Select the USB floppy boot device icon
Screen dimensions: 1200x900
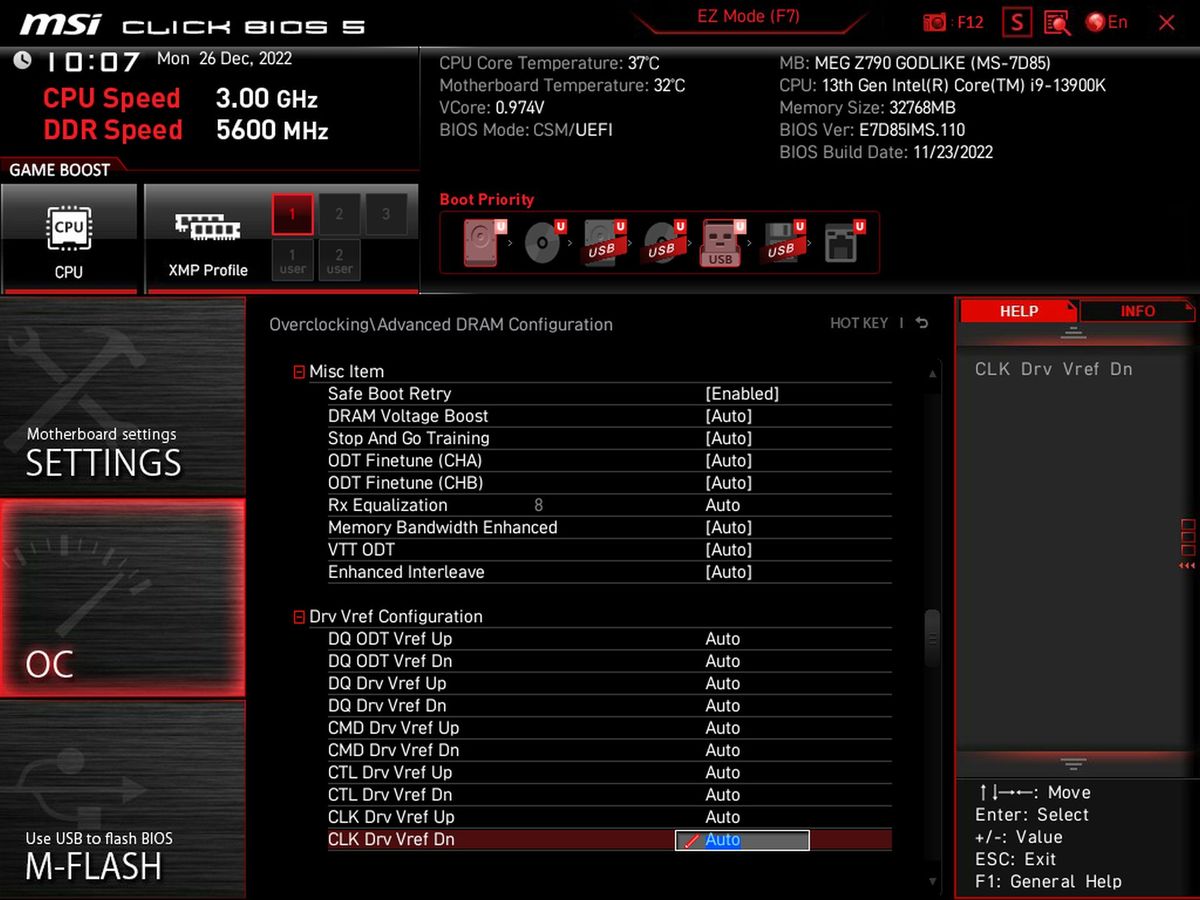pyautogui.click(x=782, y=242)
